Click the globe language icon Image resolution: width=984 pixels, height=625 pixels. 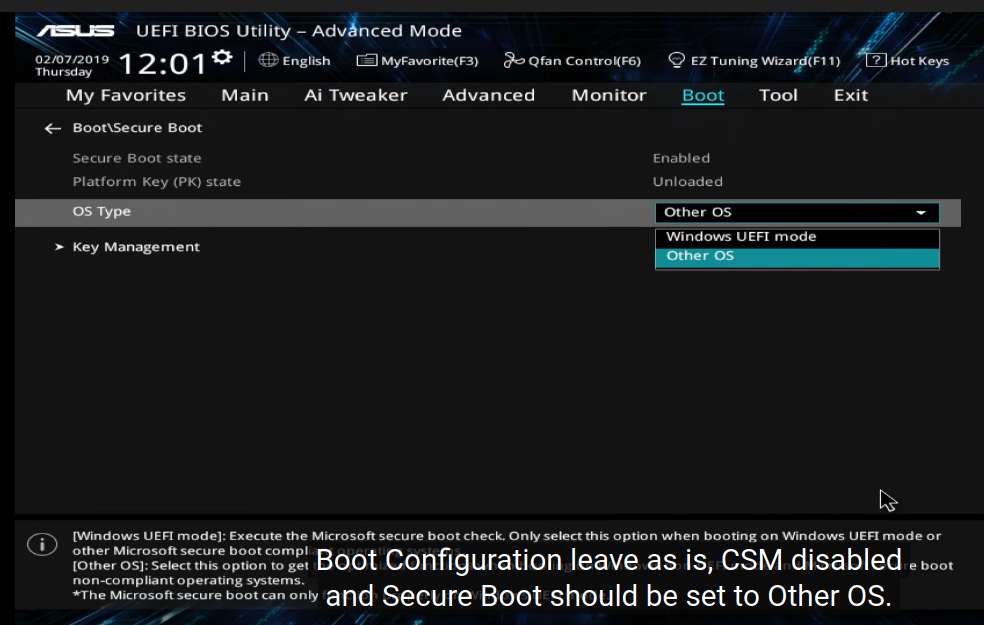(x=268, y=60)
